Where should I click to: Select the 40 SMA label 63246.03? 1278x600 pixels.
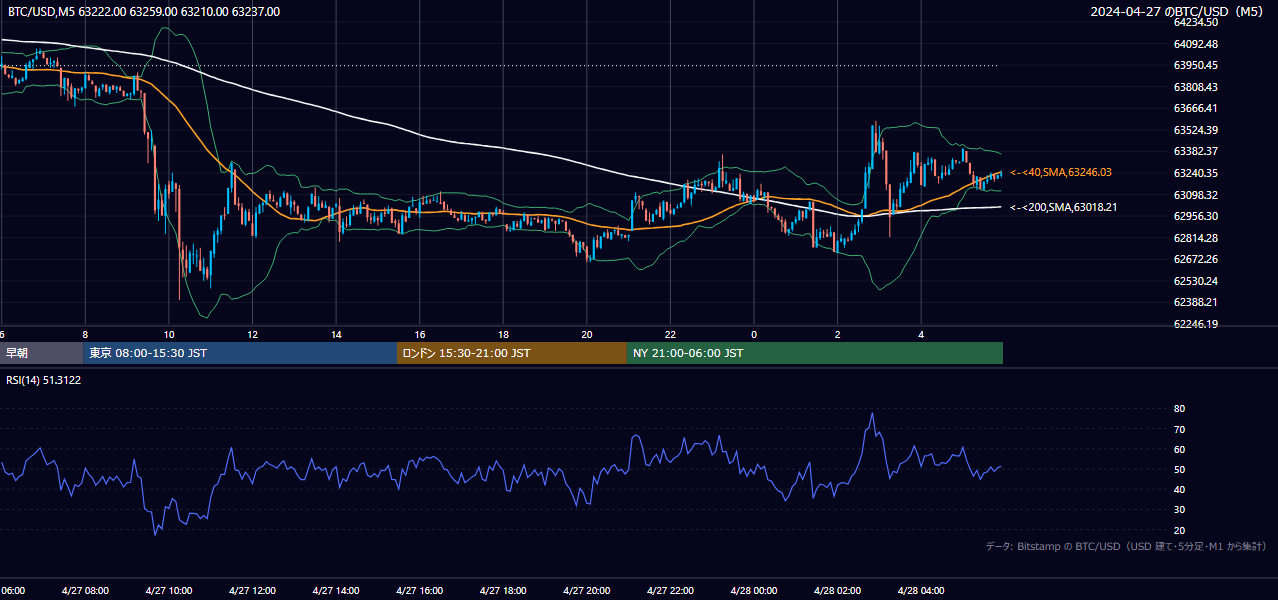coord(1061,172)
